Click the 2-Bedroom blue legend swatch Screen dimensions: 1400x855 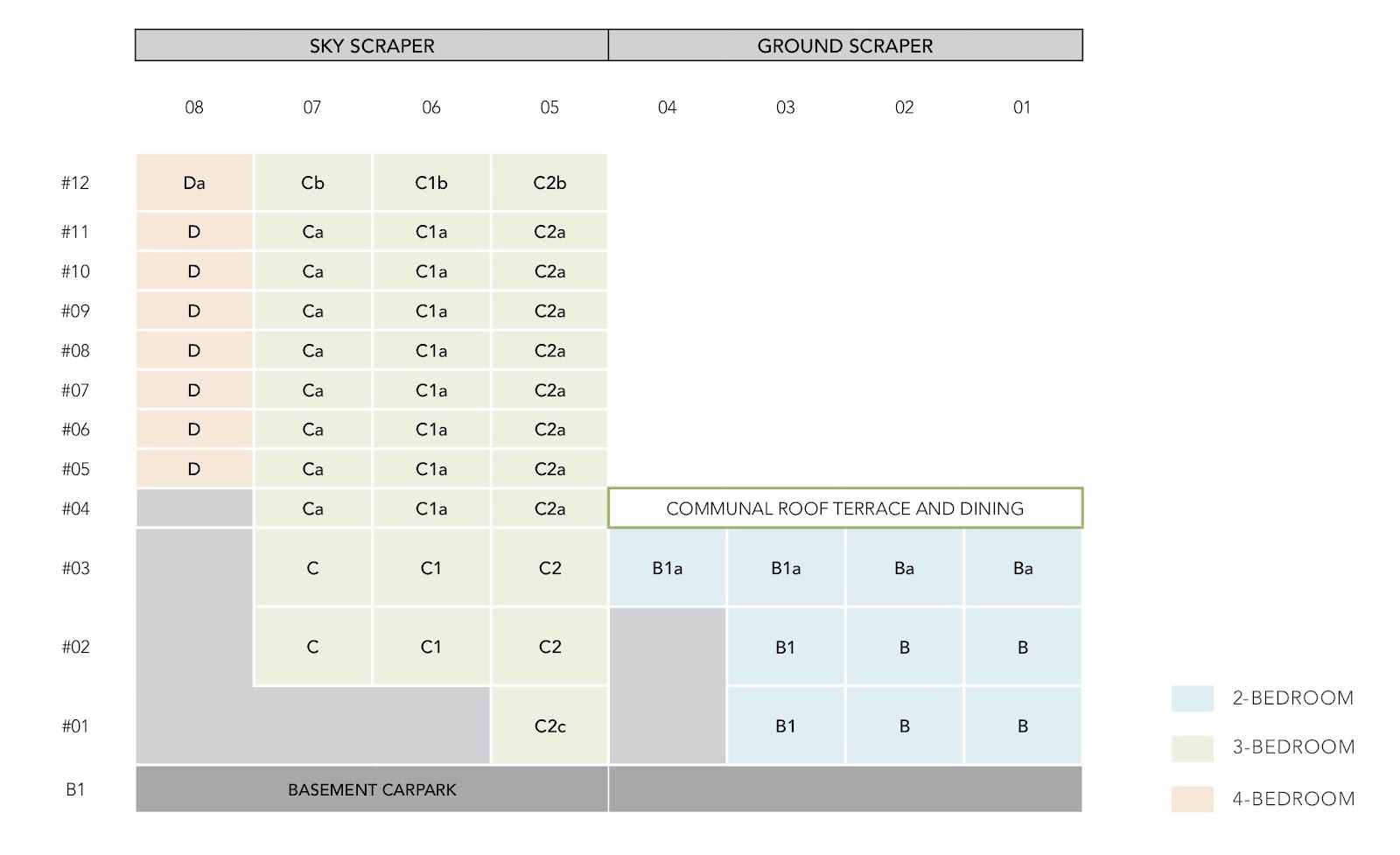pos(1193,698)
